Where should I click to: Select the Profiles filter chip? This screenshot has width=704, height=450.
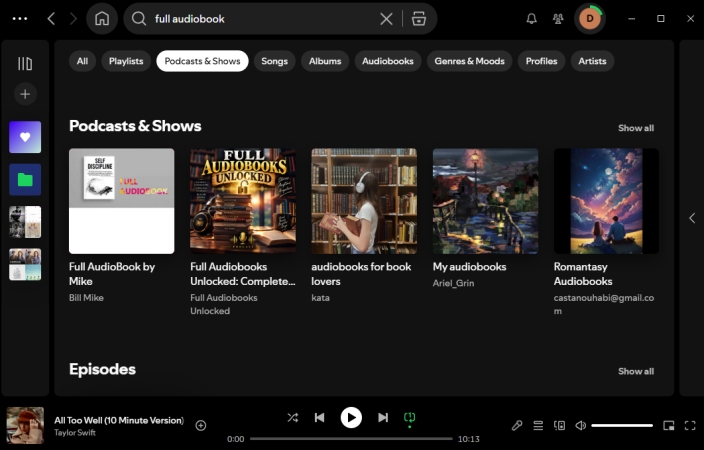(x=541, y=61)
